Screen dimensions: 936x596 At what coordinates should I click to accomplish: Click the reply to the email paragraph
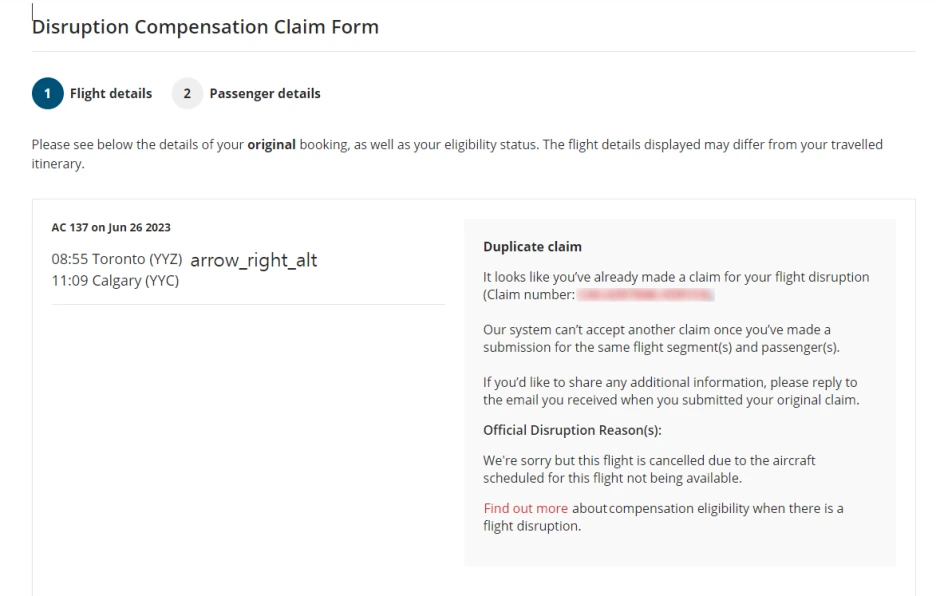coord(670,391)
